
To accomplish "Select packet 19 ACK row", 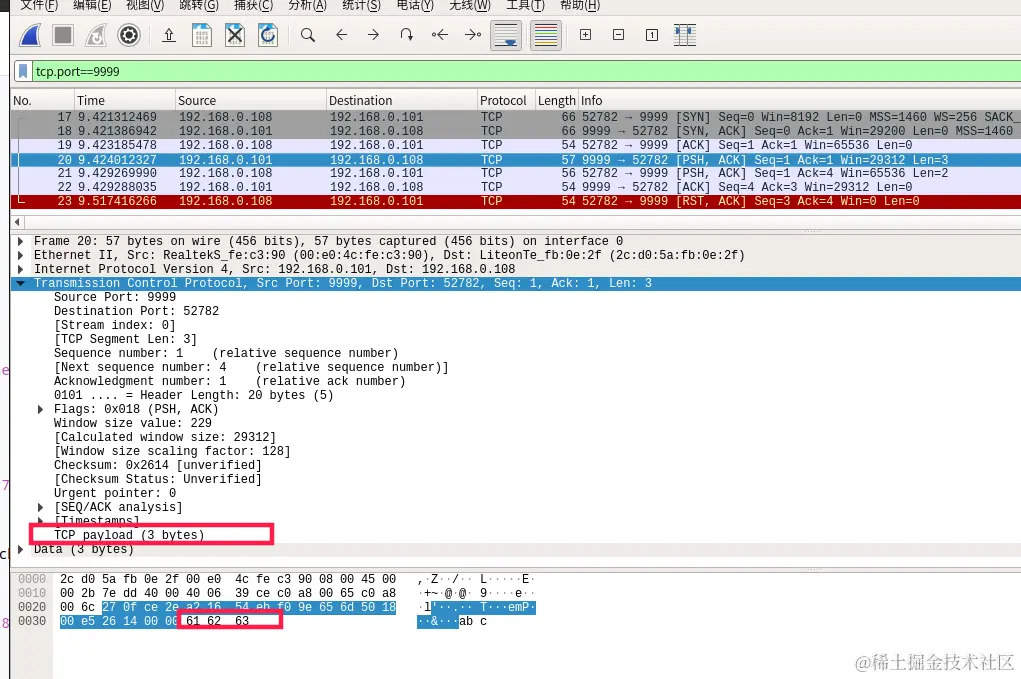I will [x=516, y=145].
